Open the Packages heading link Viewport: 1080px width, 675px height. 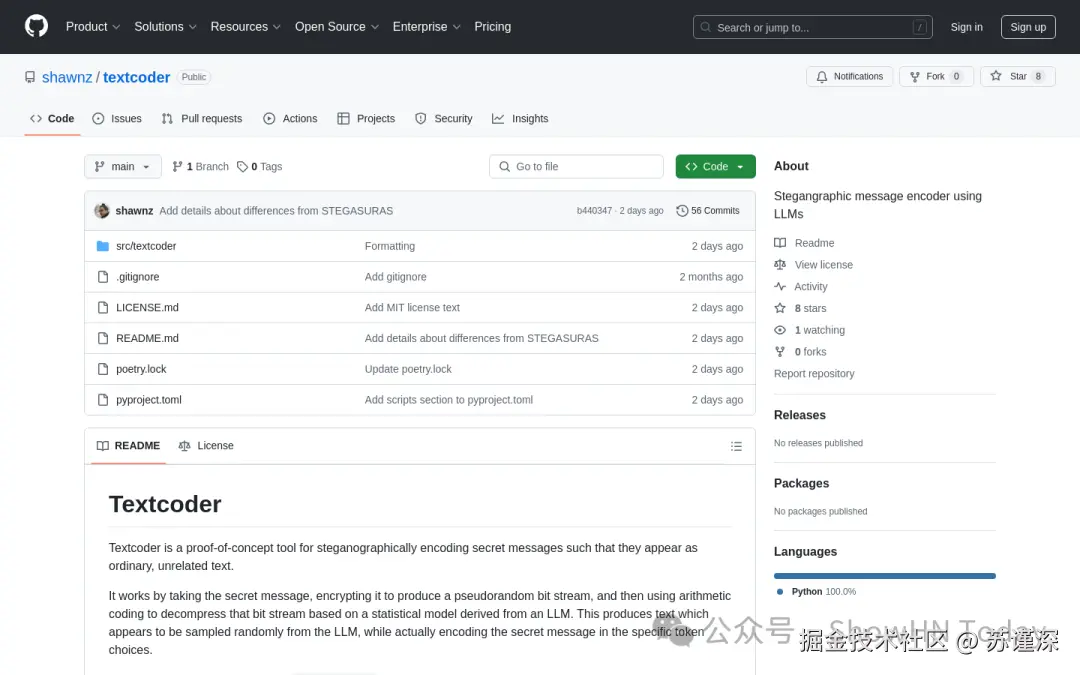[x=801, y=484]
